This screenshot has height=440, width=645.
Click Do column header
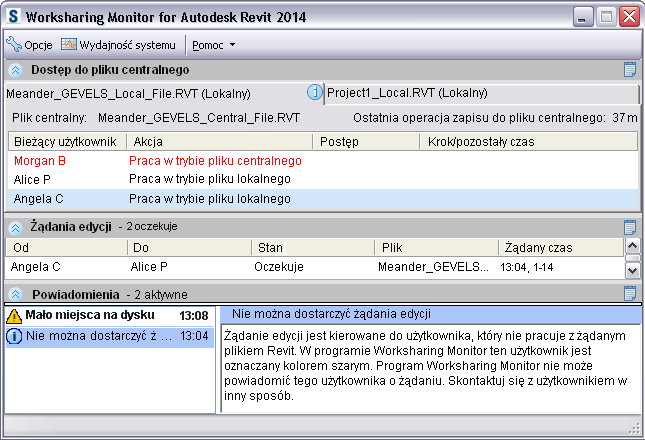190,248
